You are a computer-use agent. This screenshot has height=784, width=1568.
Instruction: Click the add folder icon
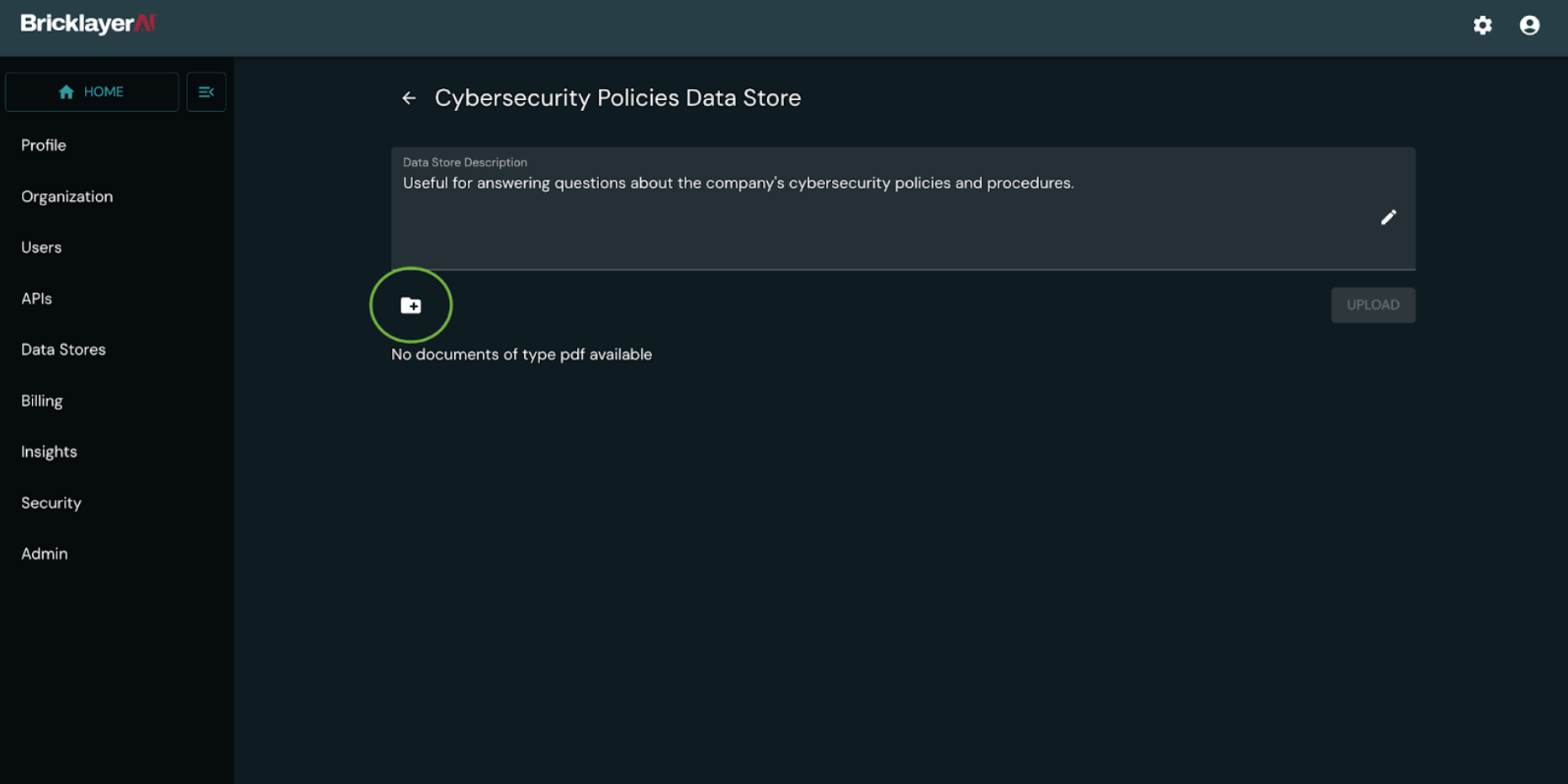pyautogui.click(x=411, y=305)
